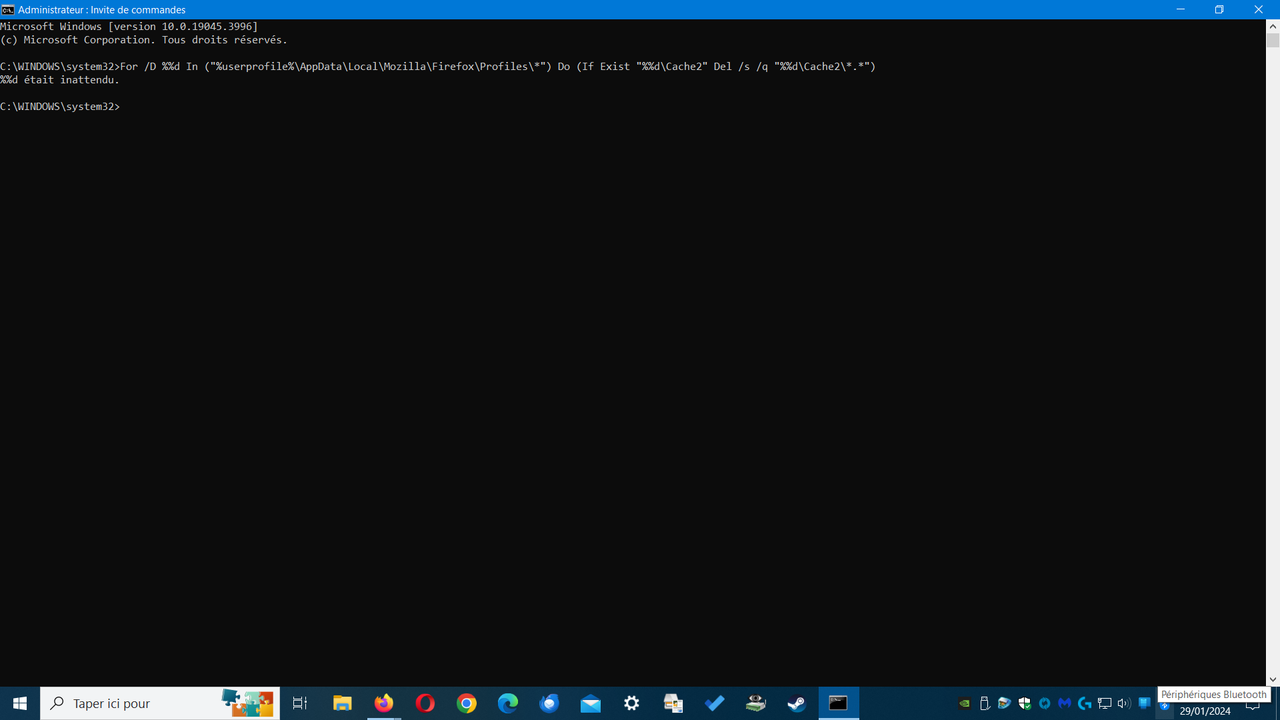Open Task View
Image resolution: width=1280 pixels, height=720 pixels.
(299, 703)
